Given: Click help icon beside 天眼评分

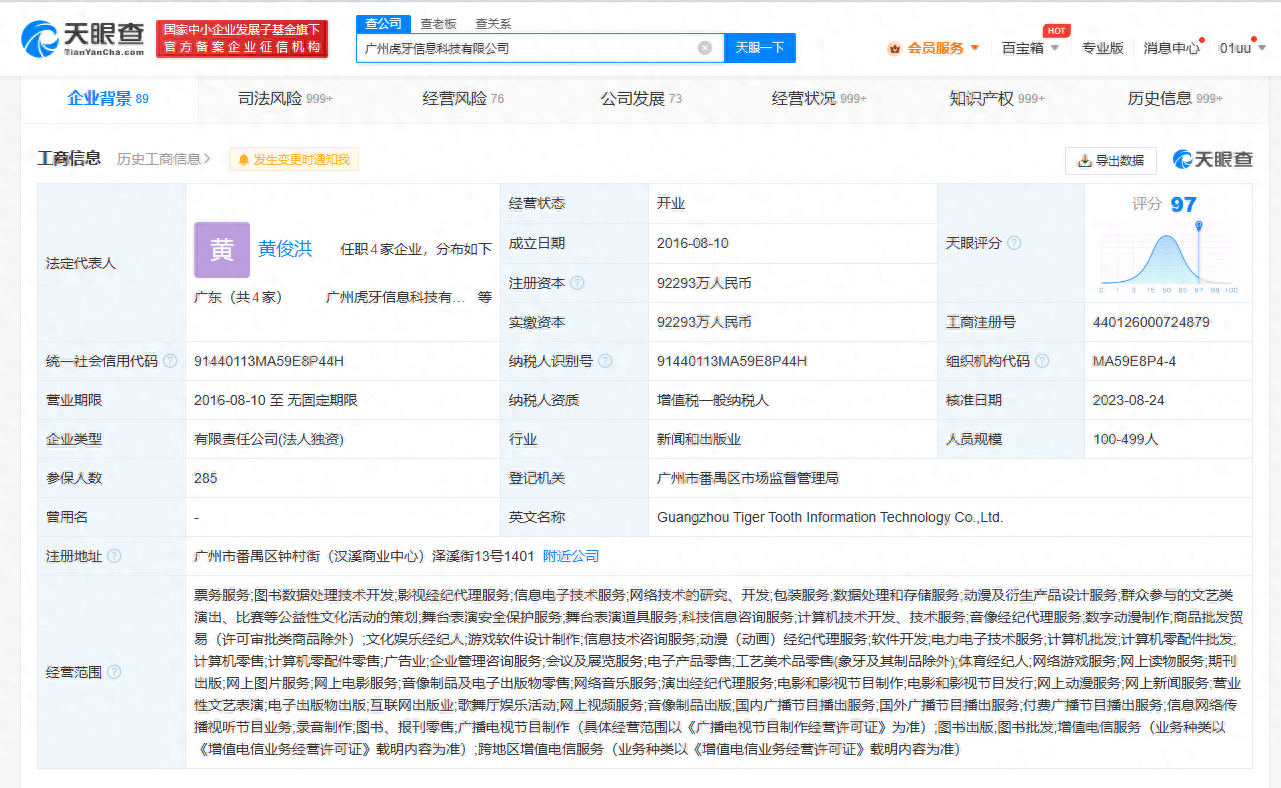Looking at the screenshot, I should click(x=1014, y=243).
